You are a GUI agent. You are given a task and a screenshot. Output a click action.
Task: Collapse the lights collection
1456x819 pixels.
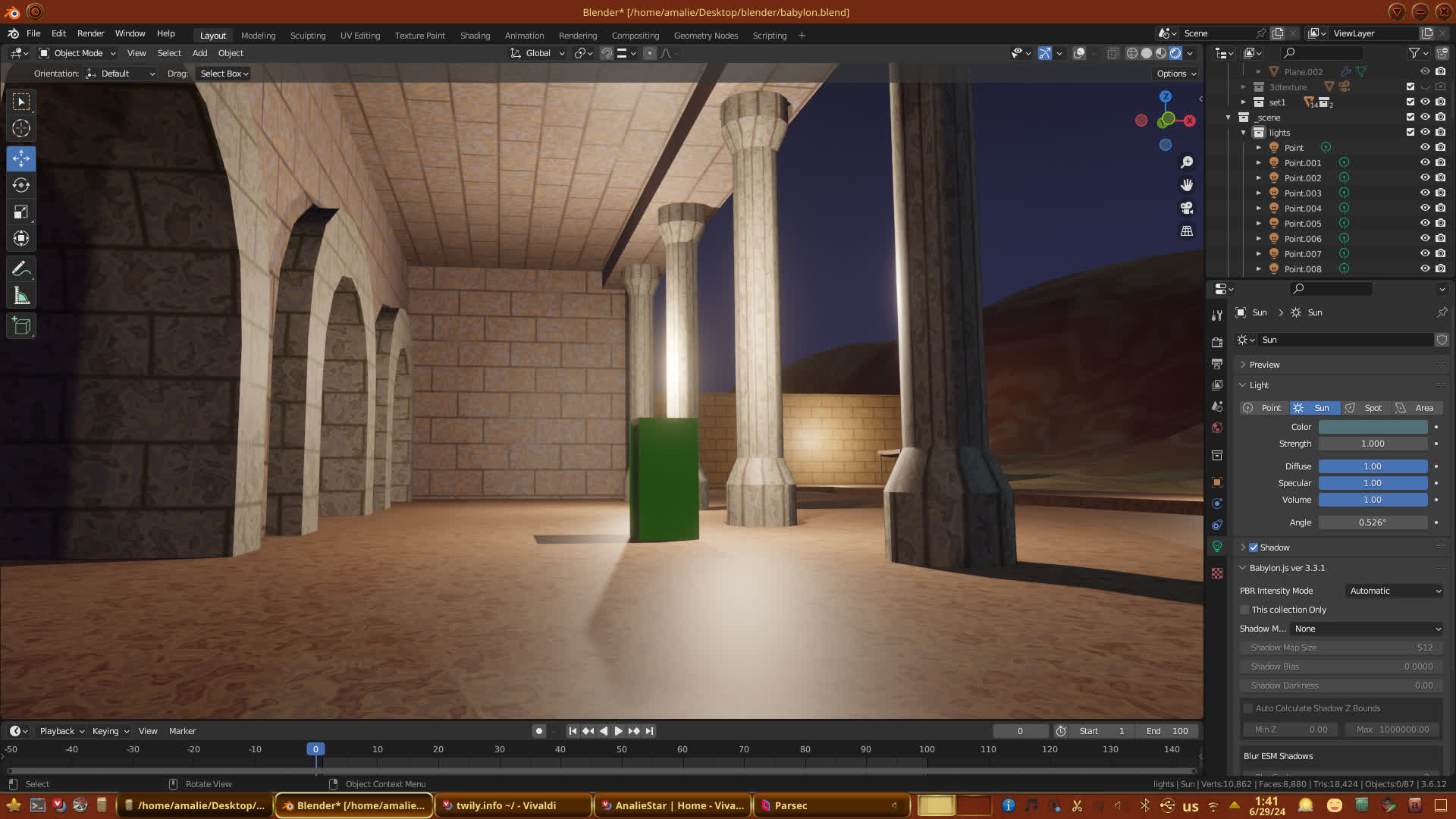pyautogui.click(x=1244, y=133)
